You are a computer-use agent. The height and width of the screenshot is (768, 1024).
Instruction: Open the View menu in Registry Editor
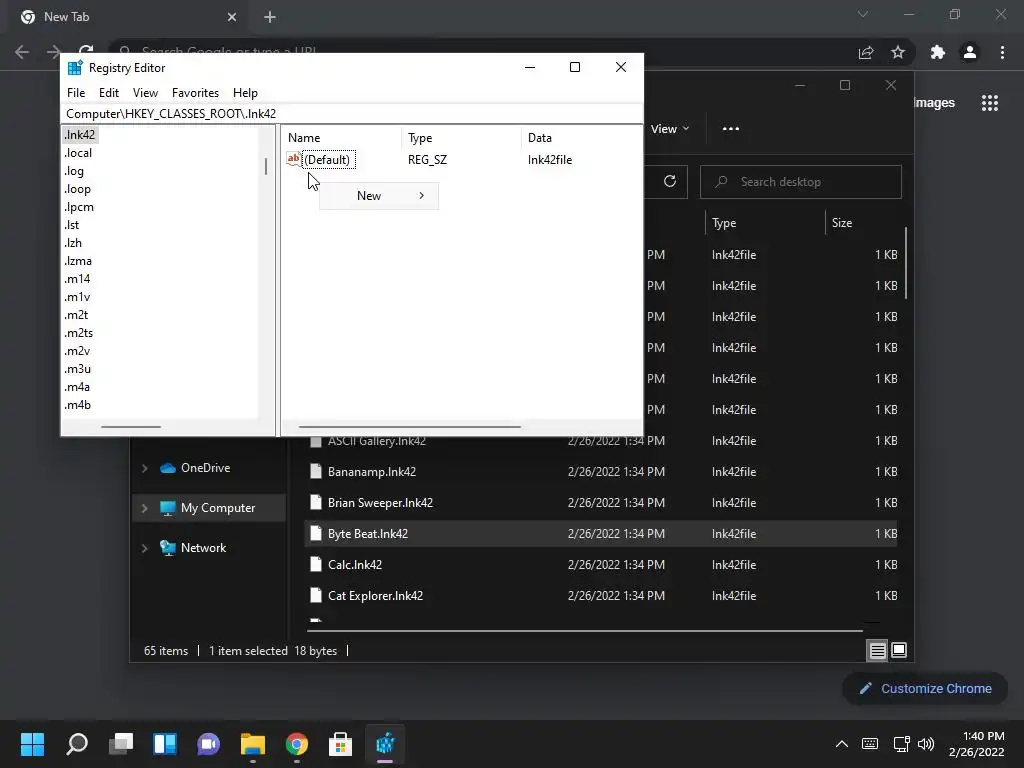[x=145, y=93]
